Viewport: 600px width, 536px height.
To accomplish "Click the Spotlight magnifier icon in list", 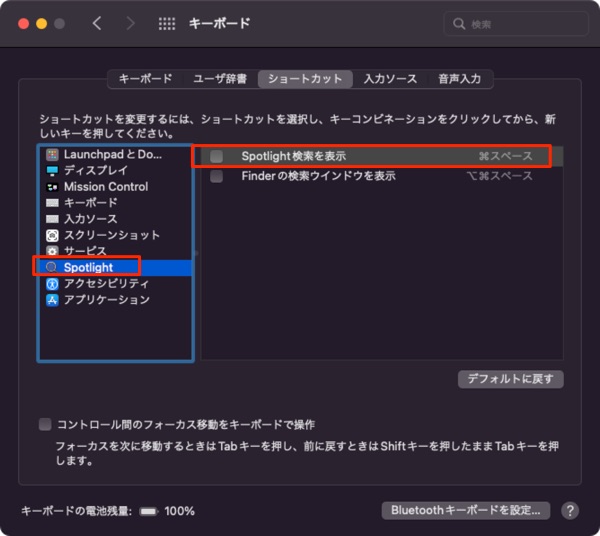I will [x=51, y=267].
